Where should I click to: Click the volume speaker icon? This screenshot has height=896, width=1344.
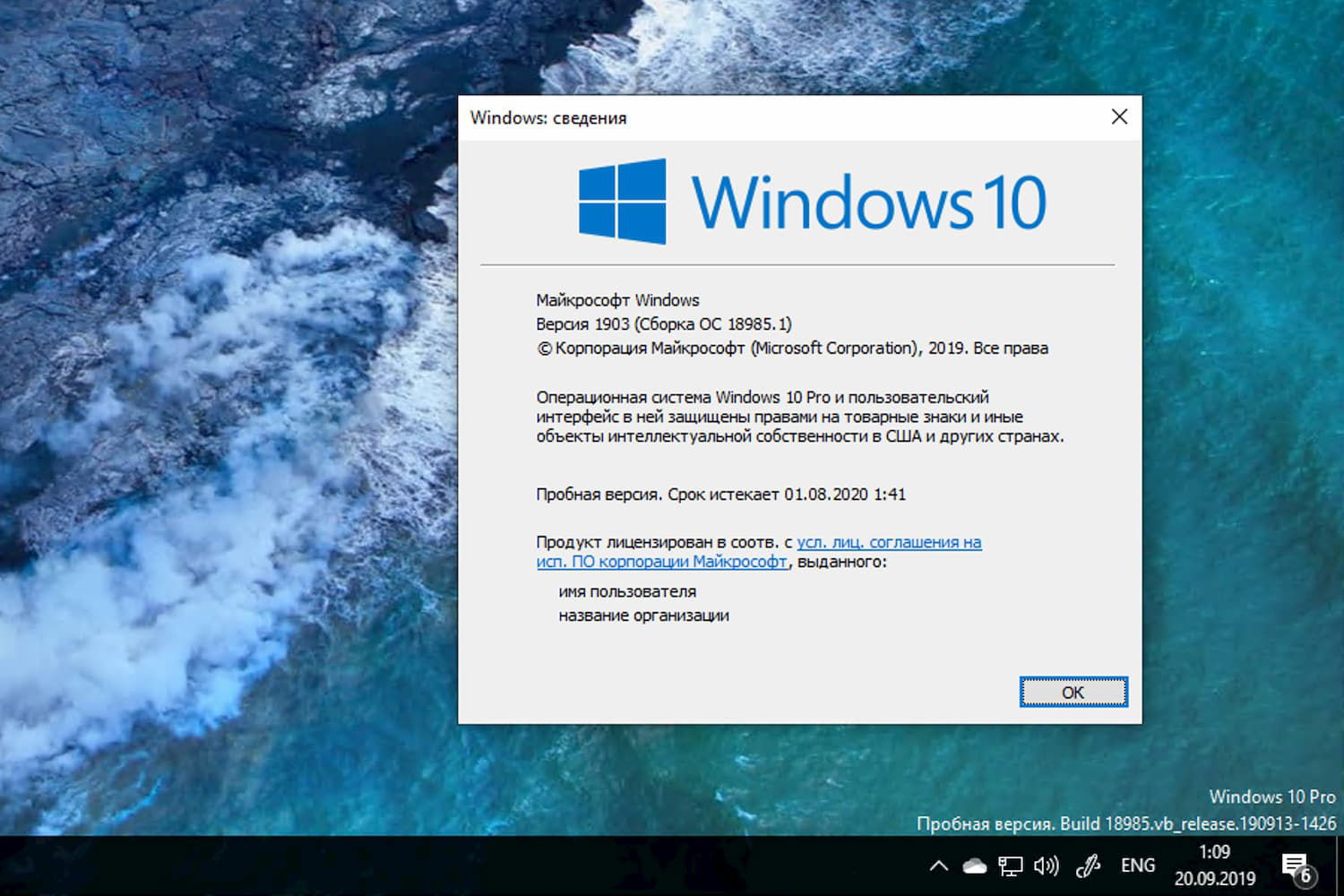pyautogui.click(x=1047, y=866)
